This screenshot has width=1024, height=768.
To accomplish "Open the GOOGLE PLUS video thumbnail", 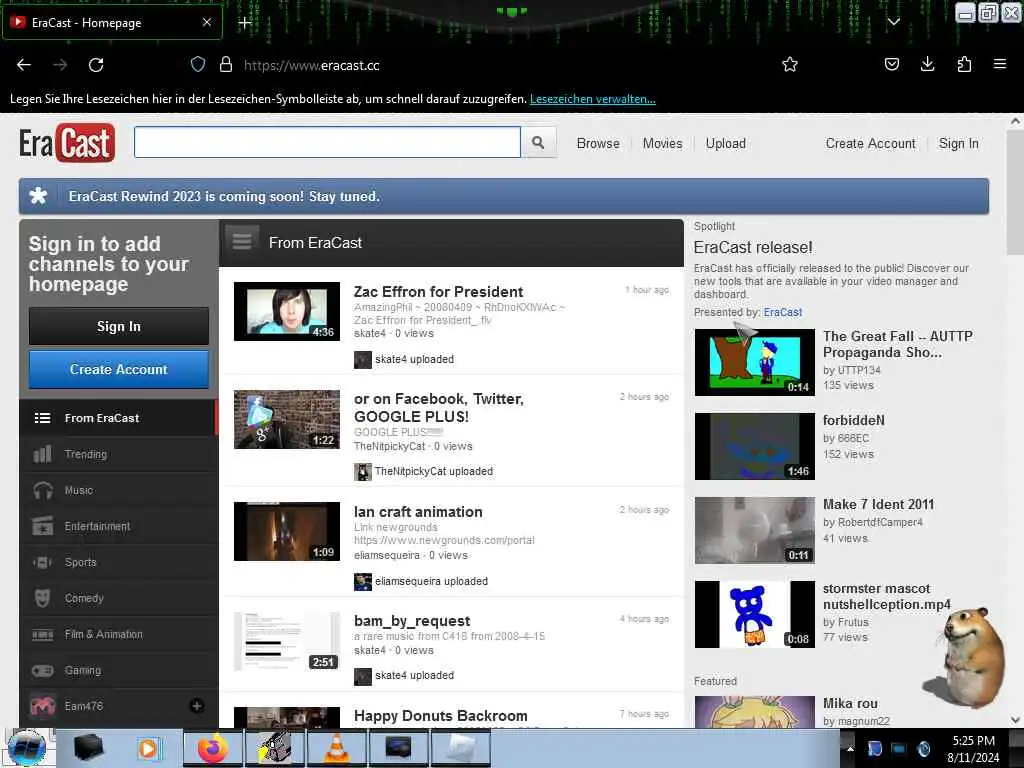I will tap(287, 419).
